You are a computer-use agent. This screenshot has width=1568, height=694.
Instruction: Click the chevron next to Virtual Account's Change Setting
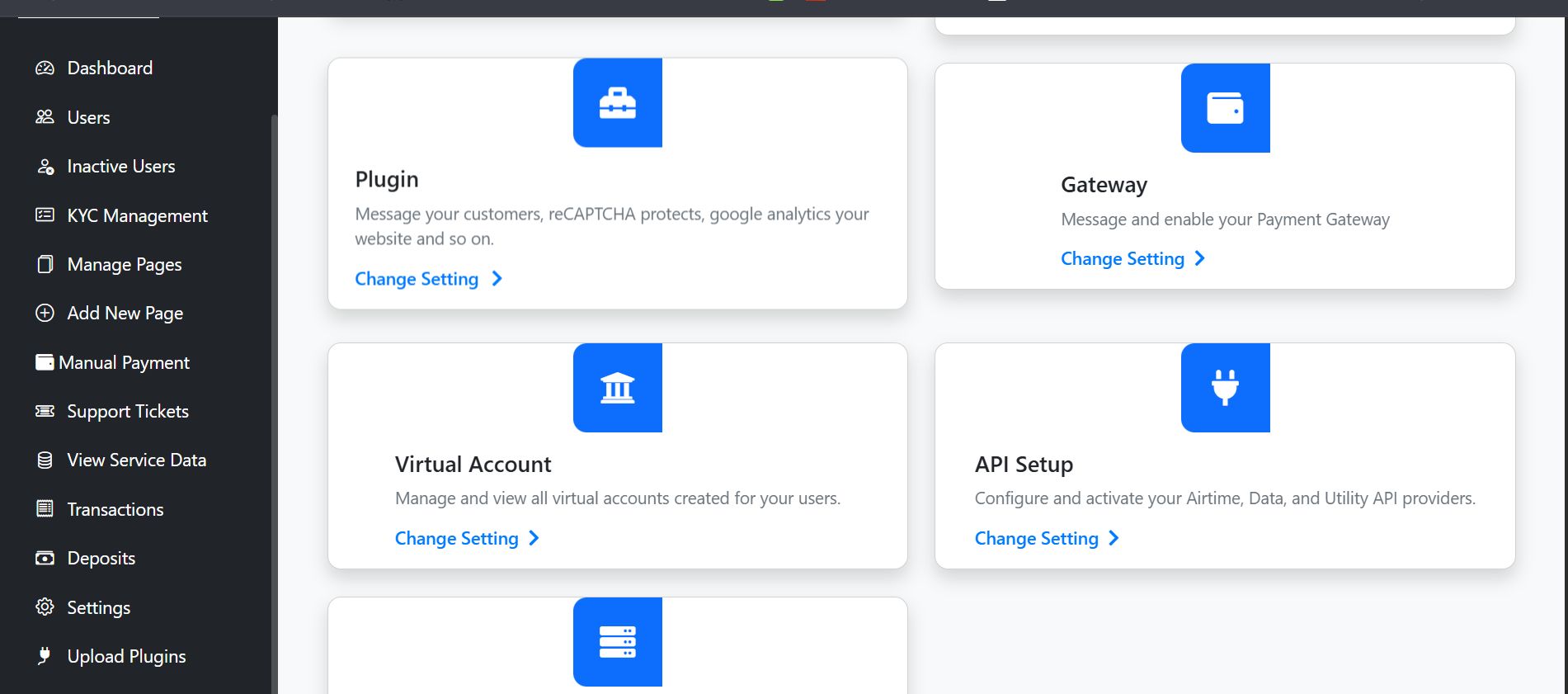click(534, 538)
